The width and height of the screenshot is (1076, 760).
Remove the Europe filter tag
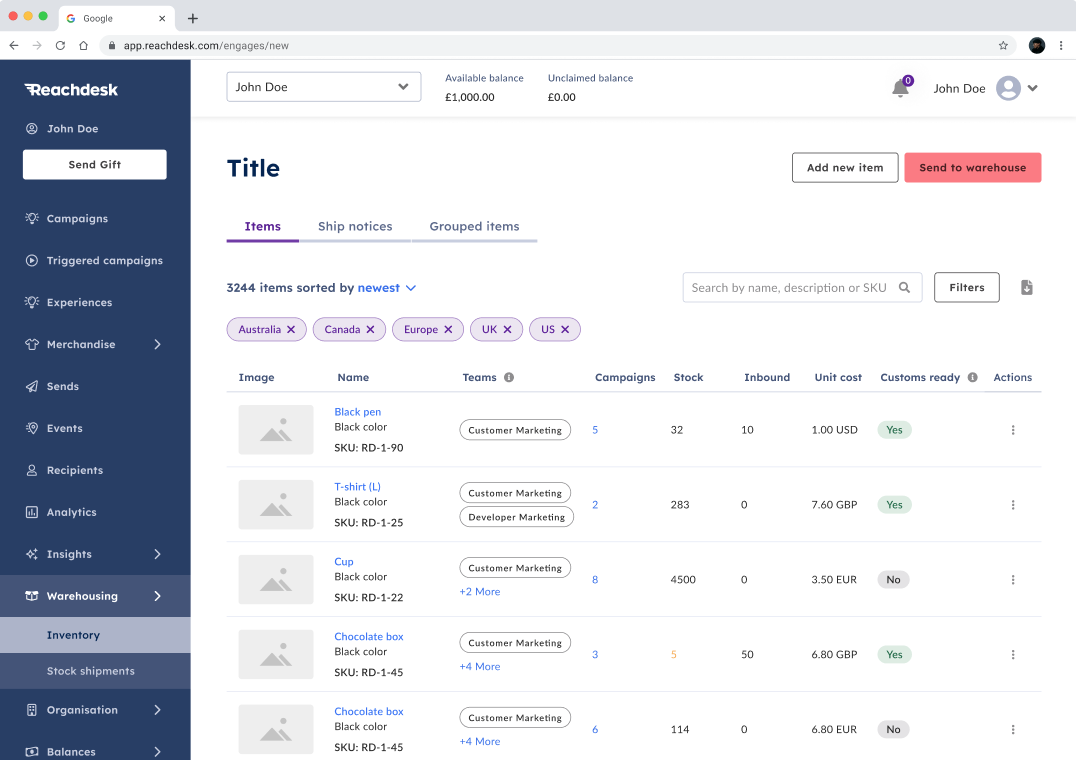click(451, 329)
